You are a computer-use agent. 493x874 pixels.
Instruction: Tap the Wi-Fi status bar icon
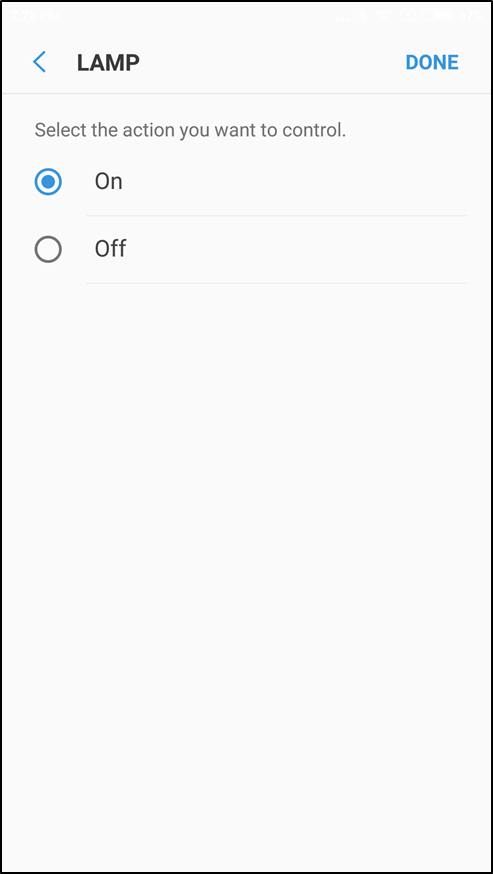point(384,16)
